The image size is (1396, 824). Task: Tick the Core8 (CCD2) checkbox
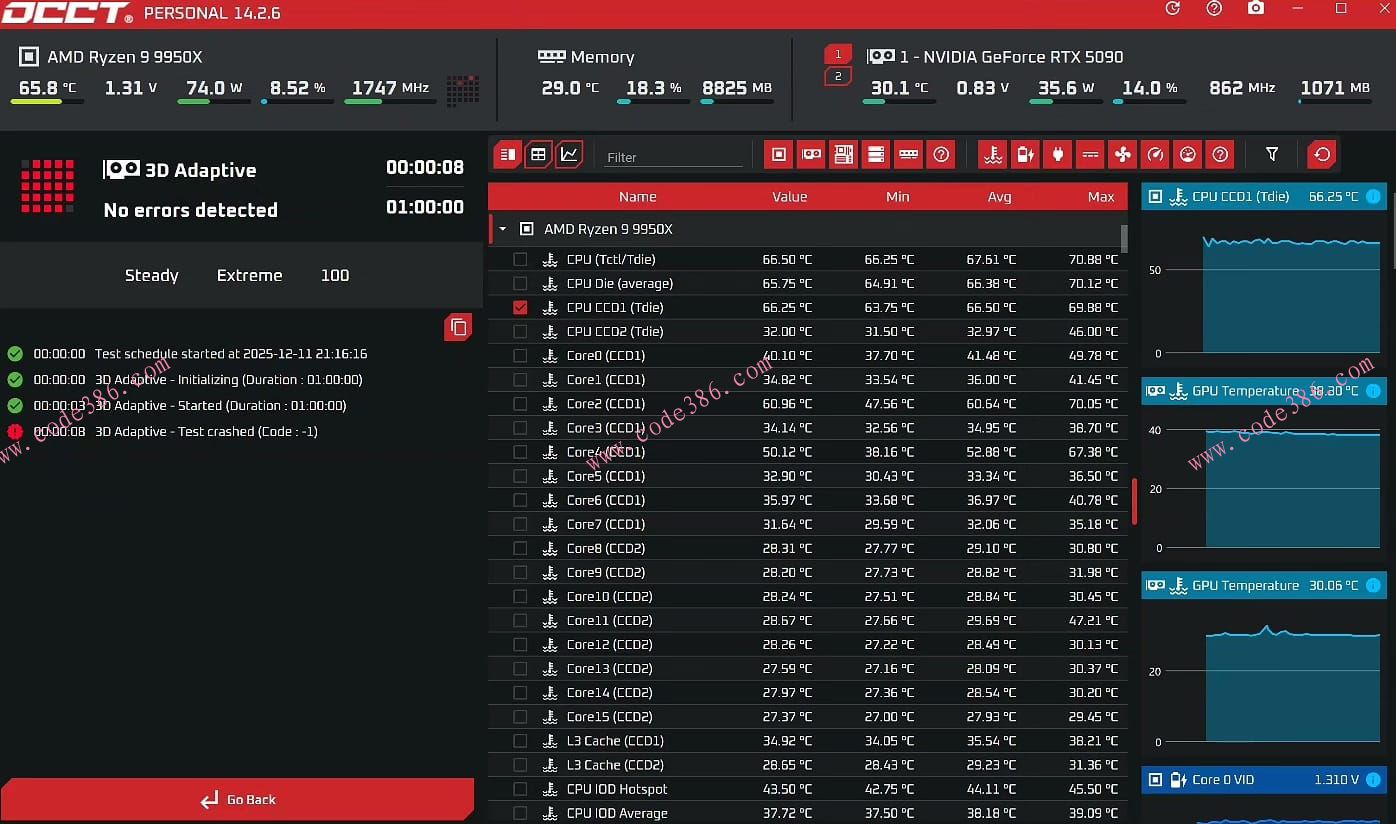point(520,549)
